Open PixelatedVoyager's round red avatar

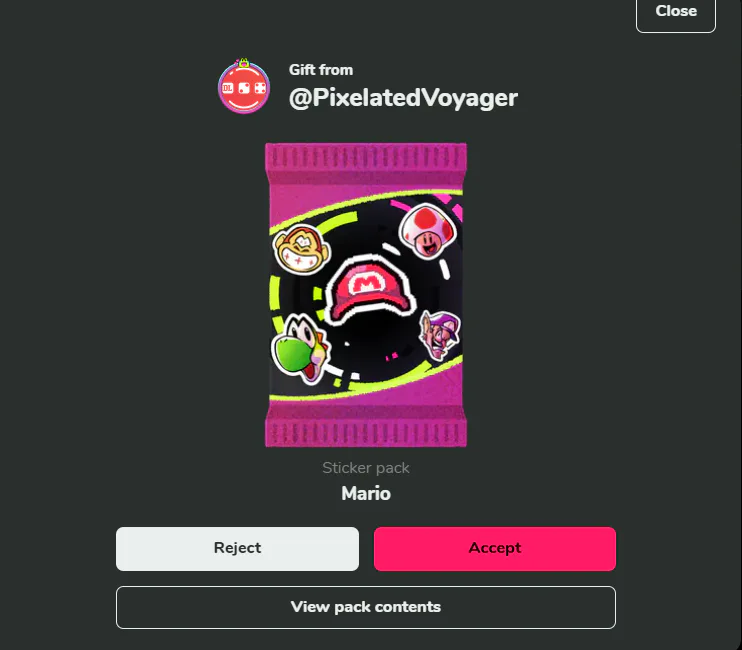[x=244, y=88]
